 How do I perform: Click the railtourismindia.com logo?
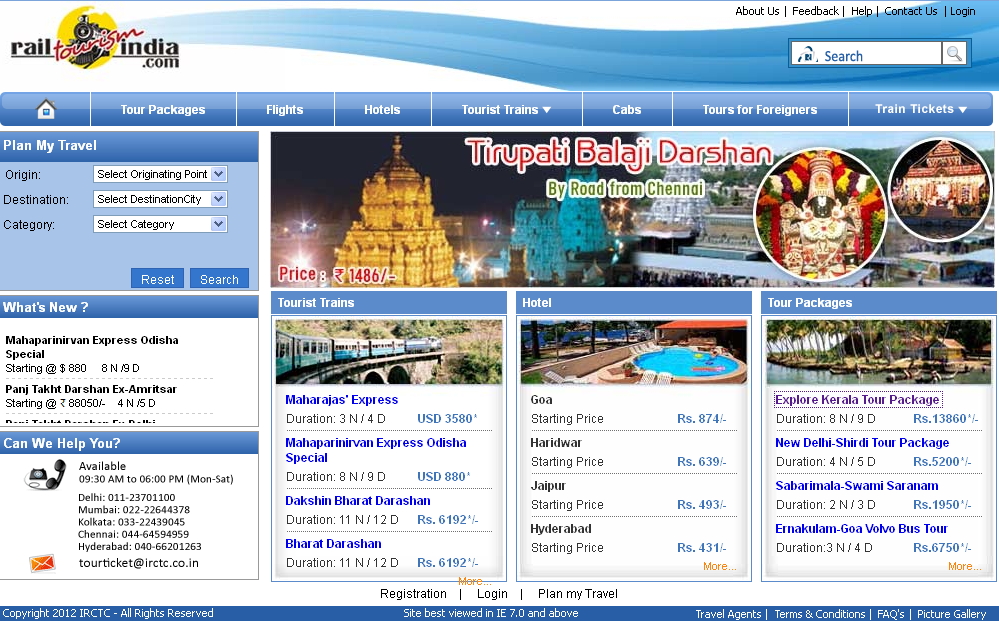(x=95, y=39)
